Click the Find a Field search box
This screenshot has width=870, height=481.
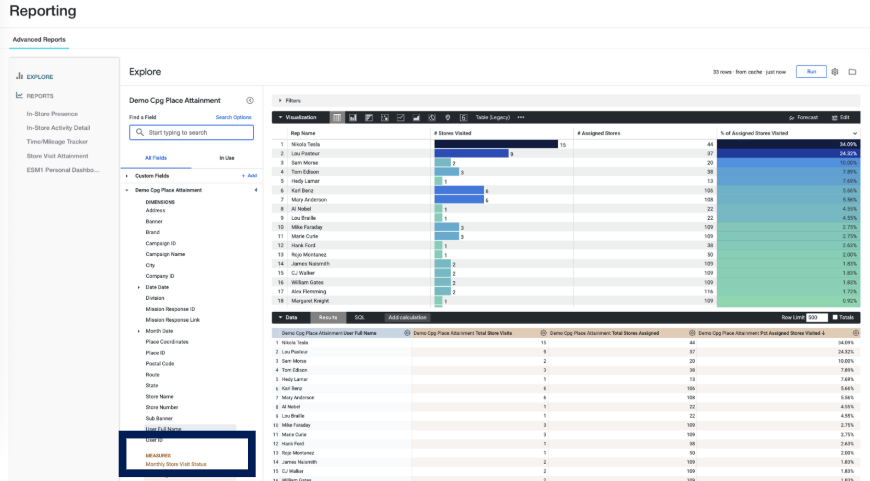[x=191, y=133]
